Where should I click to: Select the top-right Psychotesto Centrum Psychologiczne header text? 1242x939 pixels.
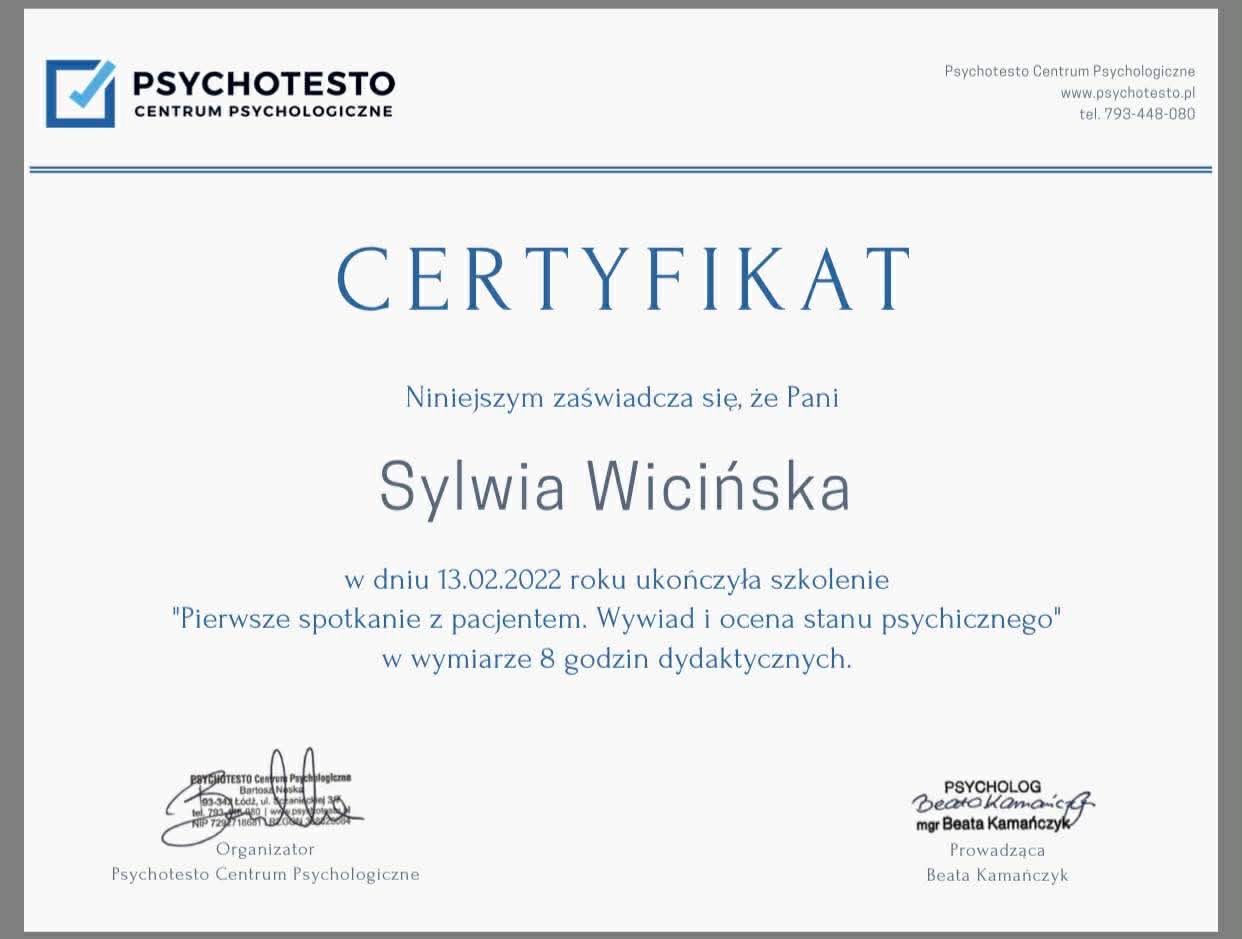(1069, 71)
